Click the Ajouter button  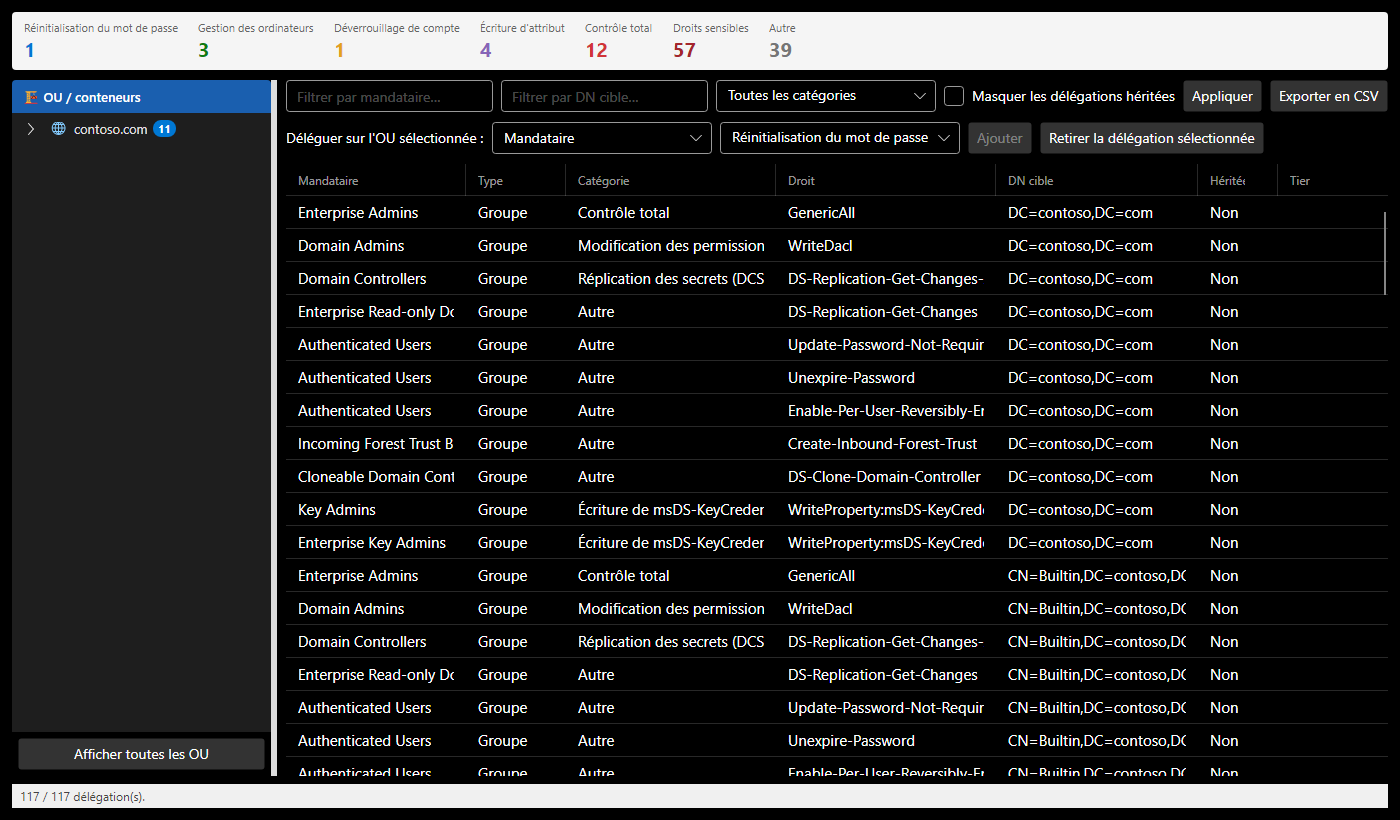click(x=1000, y=138)
